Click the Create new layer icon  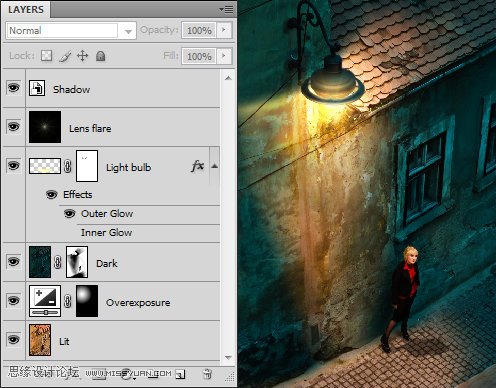(x=180, y=374)
